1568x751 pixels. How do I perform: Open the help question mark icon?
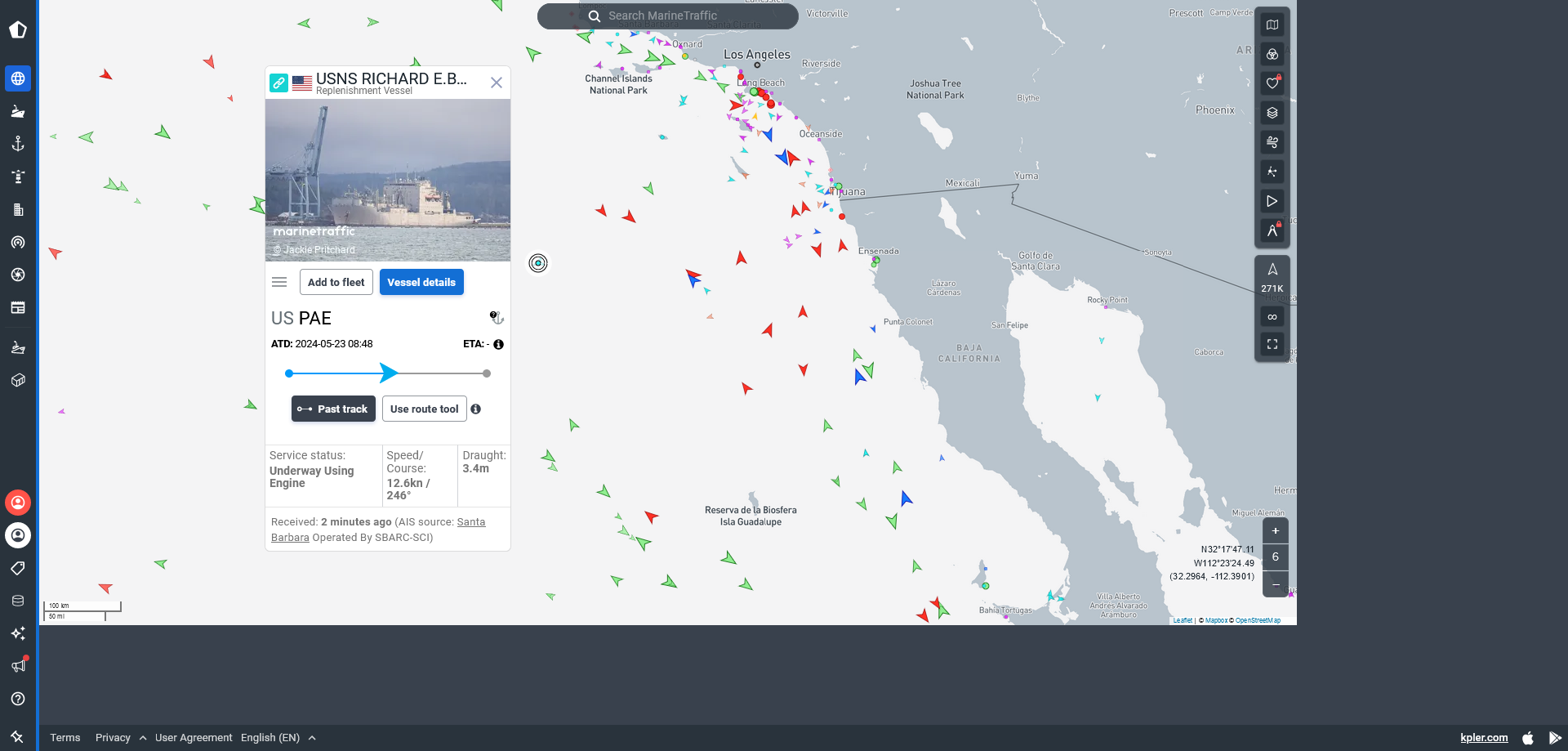coord(18,699)
